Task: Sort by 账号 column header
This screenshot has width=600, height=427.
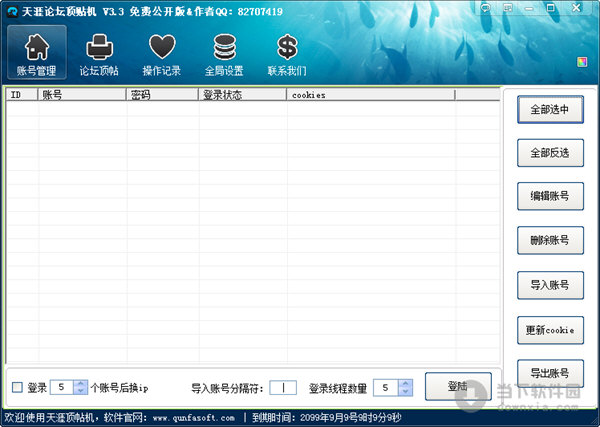Action: (x=82, y=95)
